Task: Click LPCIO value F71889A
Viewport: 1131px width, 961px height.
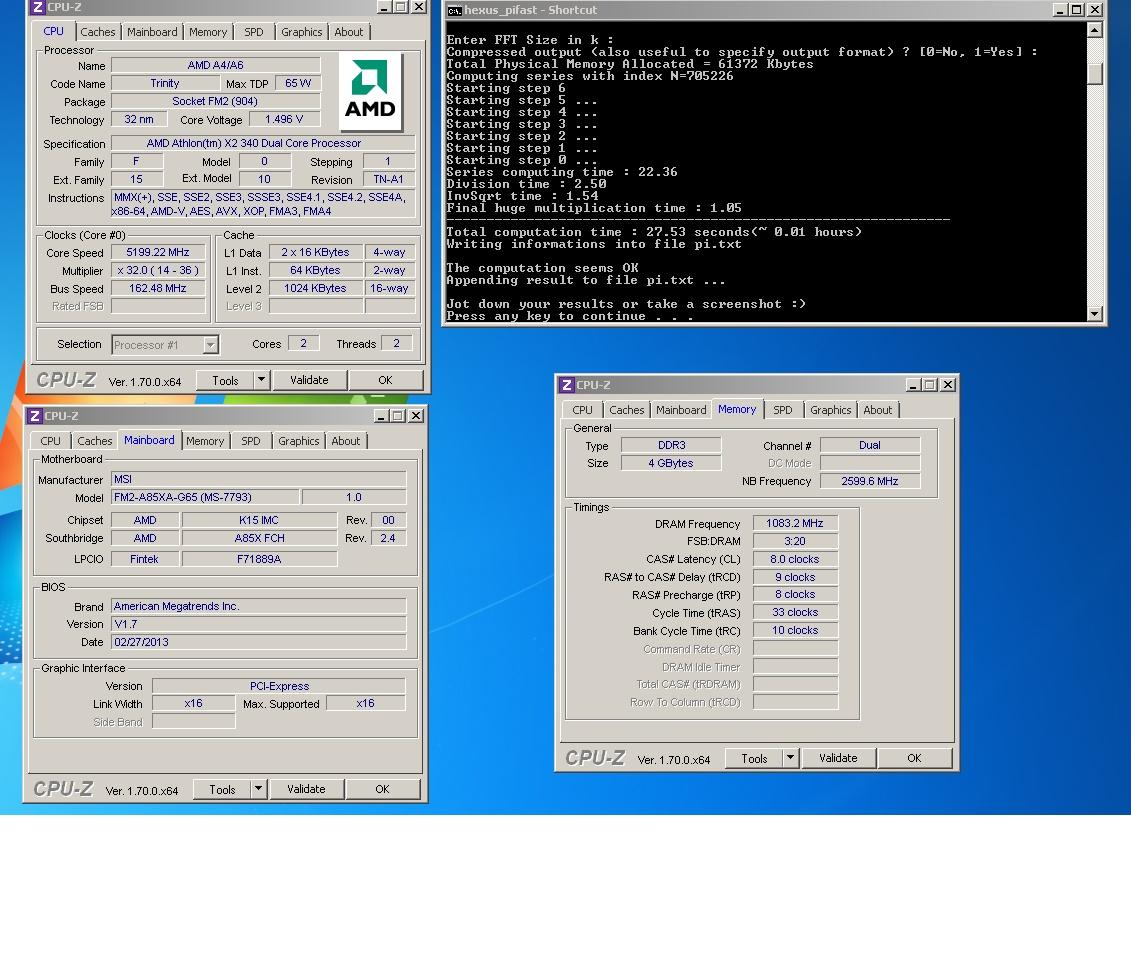Action: (x=259, y=559)
